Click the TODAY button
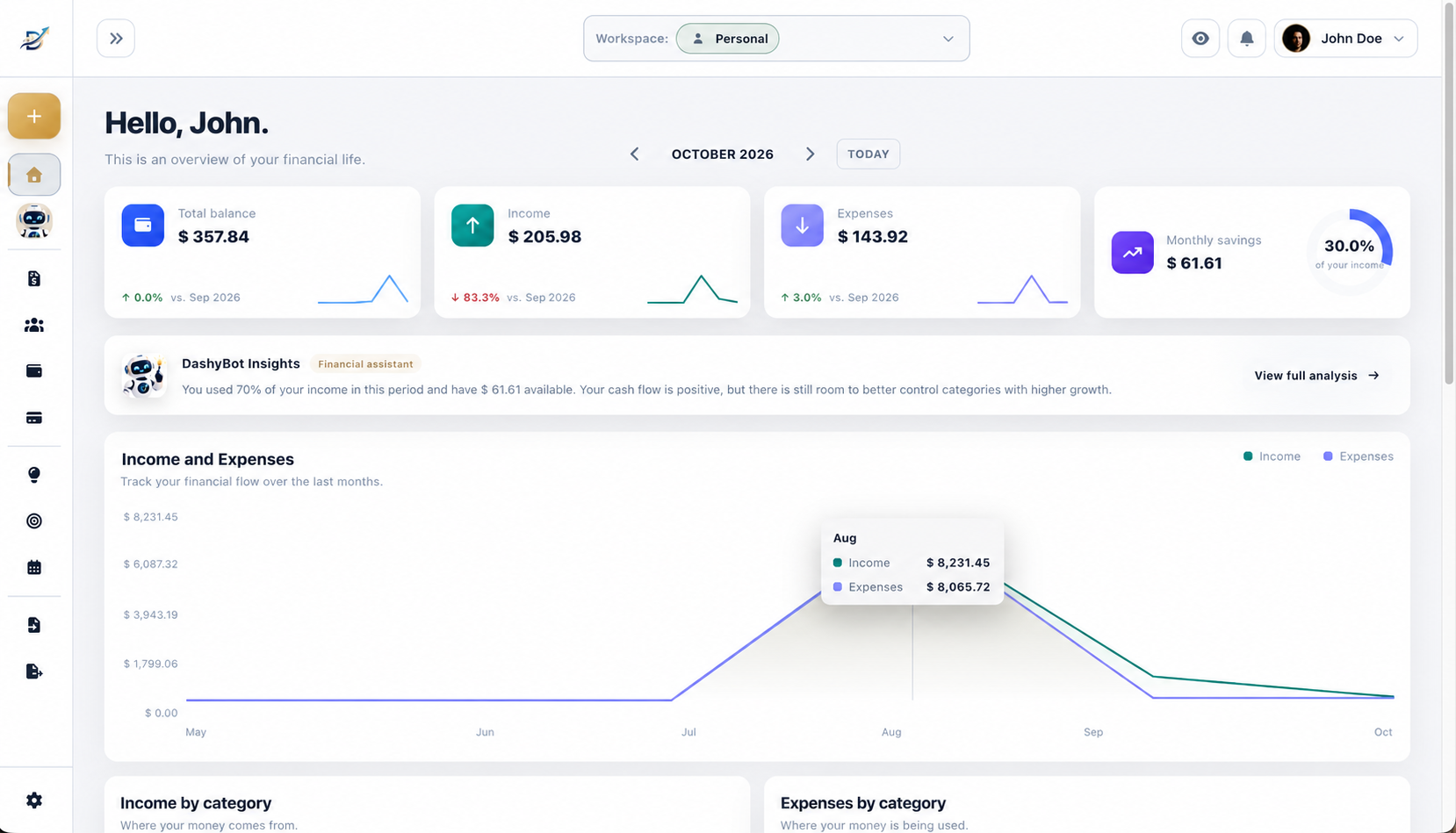 869,154
